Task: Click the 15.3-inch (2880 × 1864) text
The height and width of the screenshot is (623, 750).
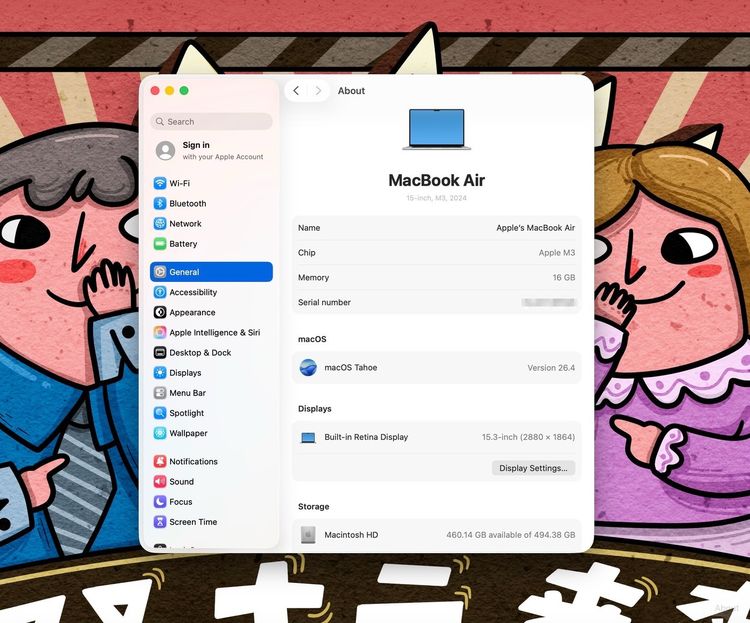Action: (528, 437)
